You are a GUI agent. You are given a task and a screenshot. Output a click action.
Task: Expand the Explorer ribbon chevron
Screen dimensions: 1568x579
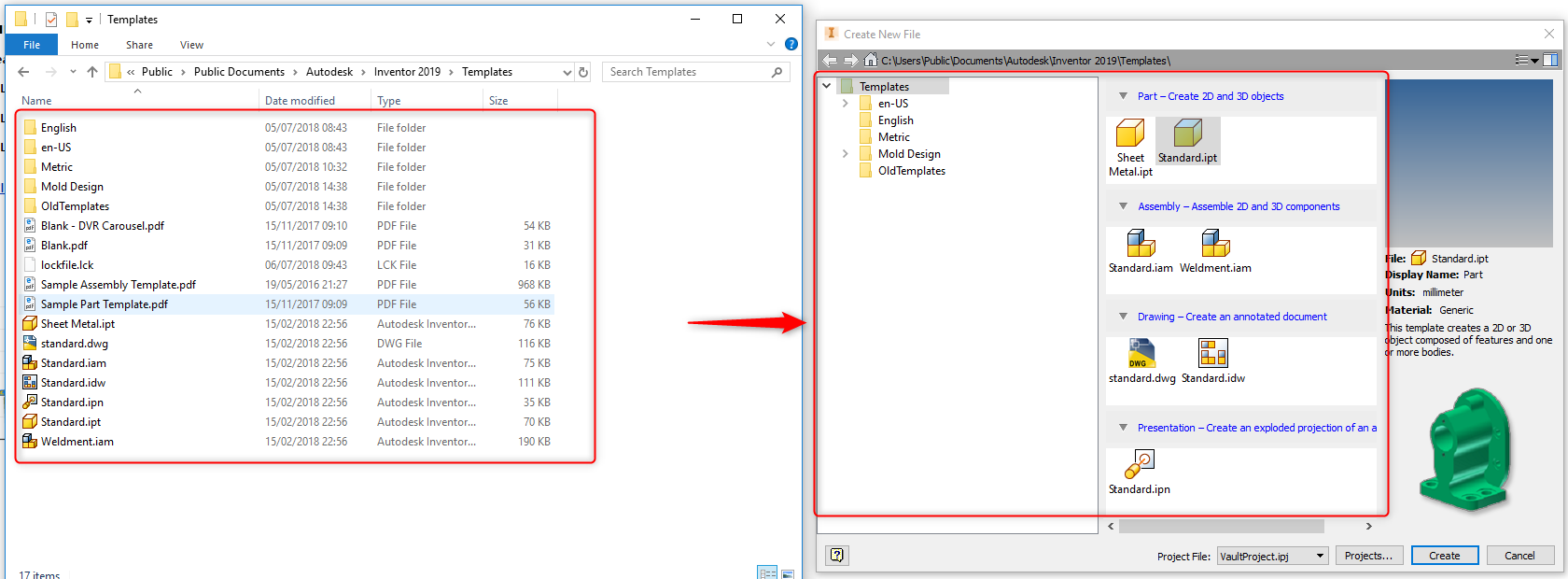point(771,44)
